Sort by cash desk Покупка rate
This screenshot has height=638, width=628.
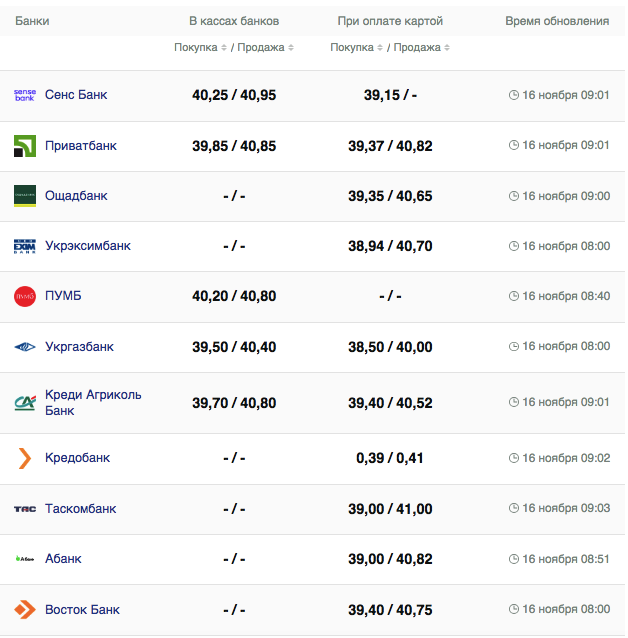pos(200,48)
